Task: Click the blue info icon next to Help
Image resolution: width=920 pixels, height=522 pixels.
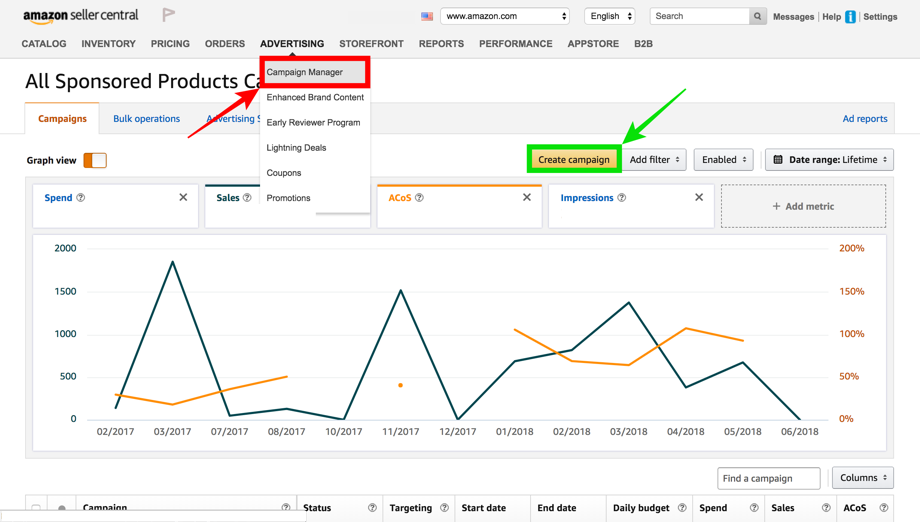Action: 851,17
